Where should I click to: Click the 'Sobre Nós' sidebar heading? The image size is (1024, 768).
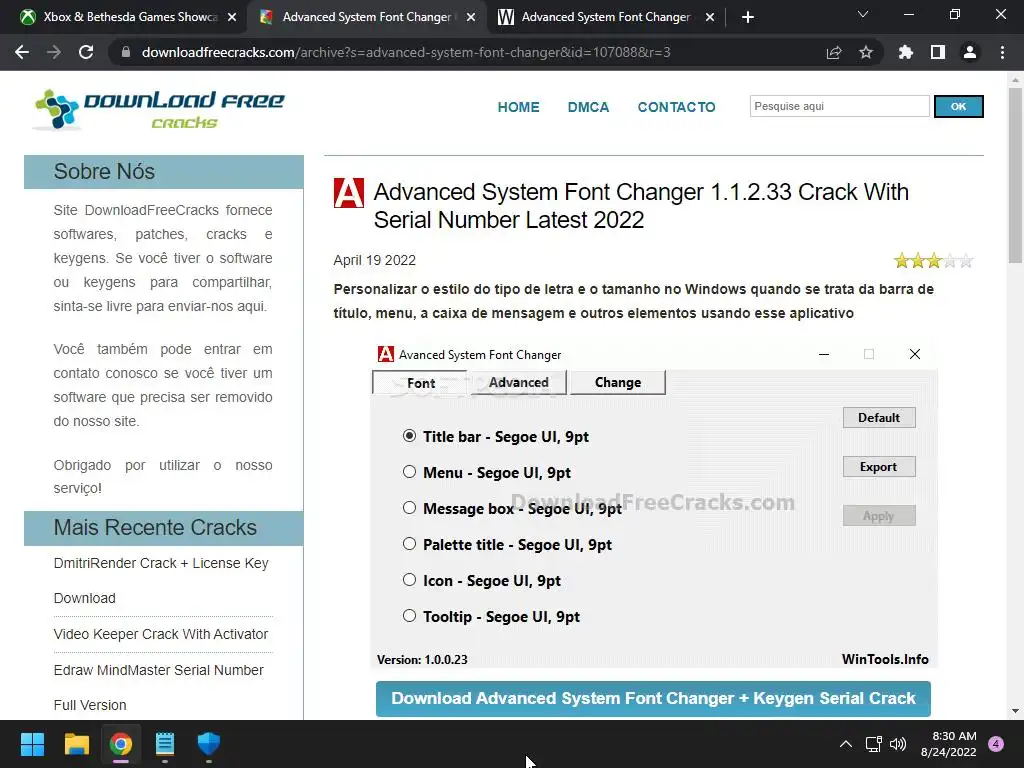164,172
